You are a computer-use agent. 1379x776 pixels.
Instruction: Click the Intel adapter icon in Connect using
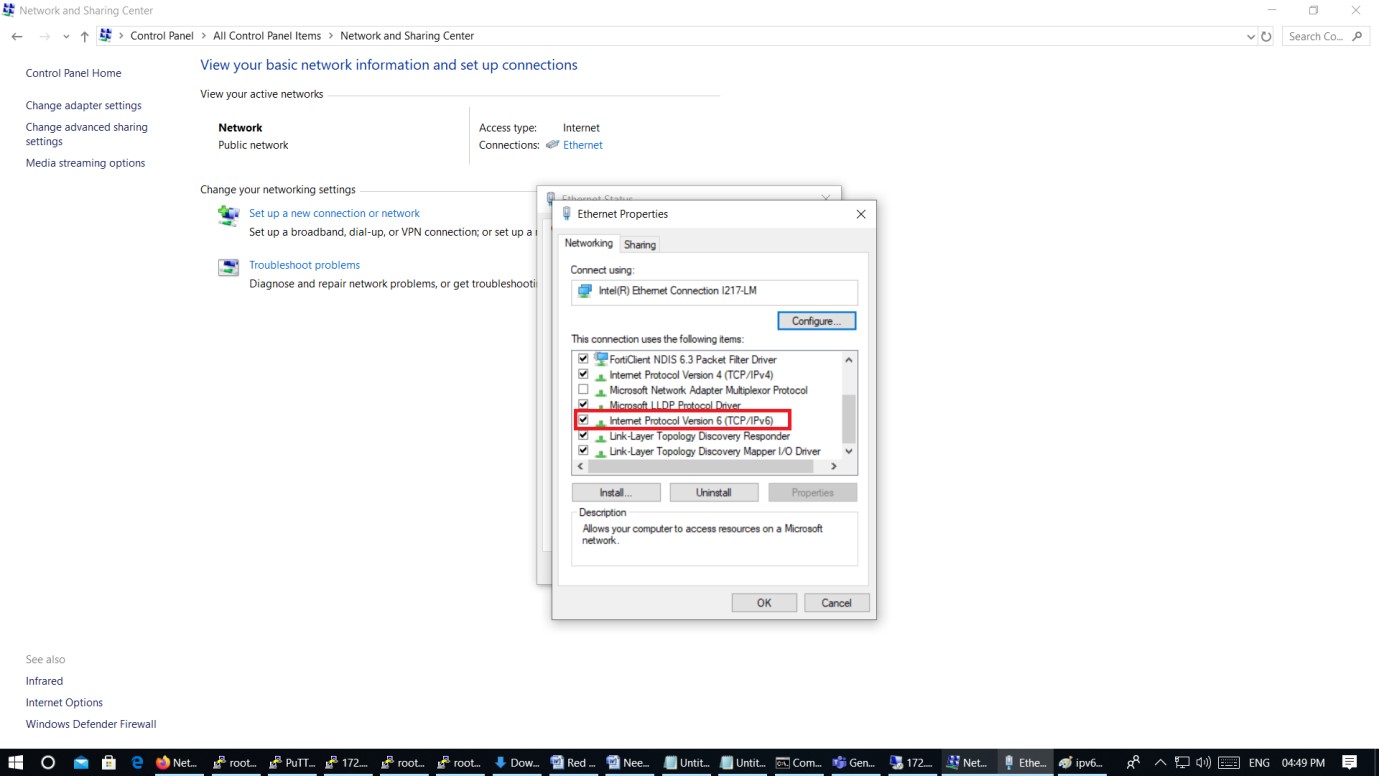pyautogui.click(x=585, y=291)
